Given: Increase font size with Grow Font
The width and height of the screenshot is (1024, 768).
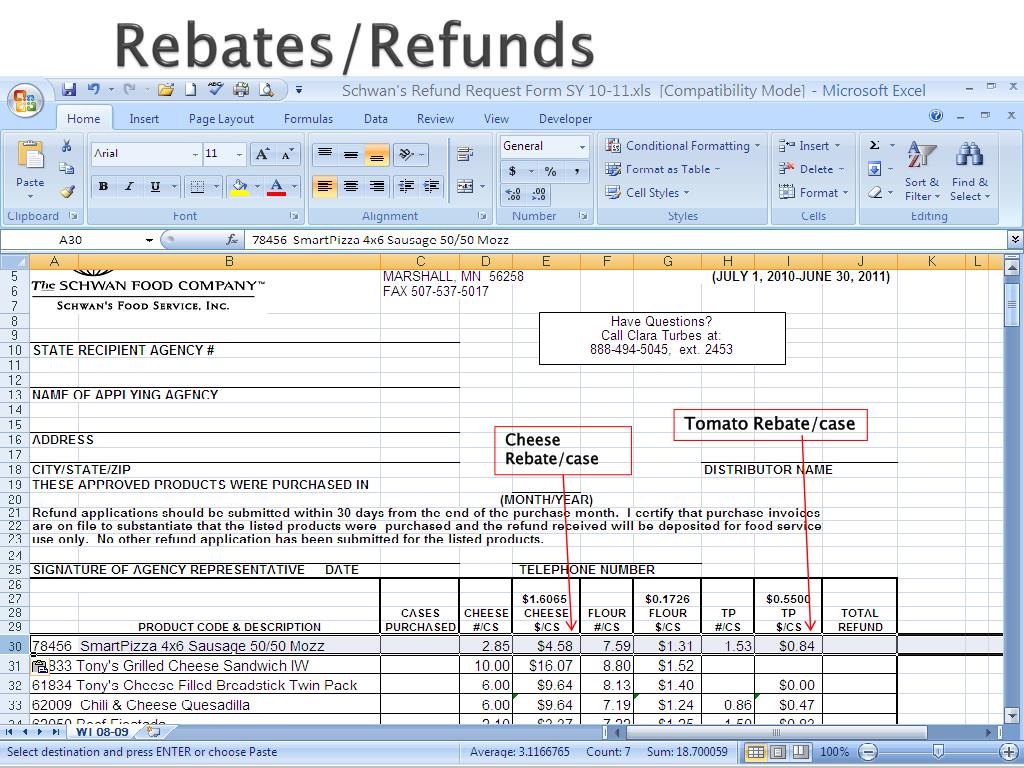Looking at the screenshot, I should click(262, 154).
